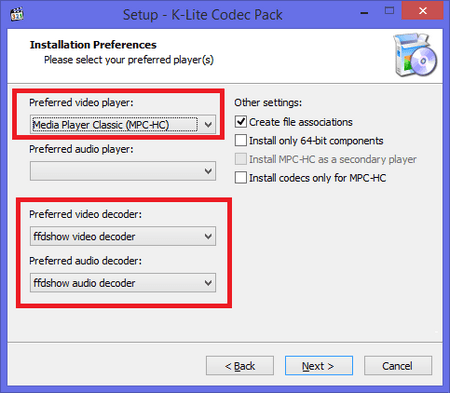The image size is (450, 393).
Task: Close the K-Lite setup window
Action: 423,11
